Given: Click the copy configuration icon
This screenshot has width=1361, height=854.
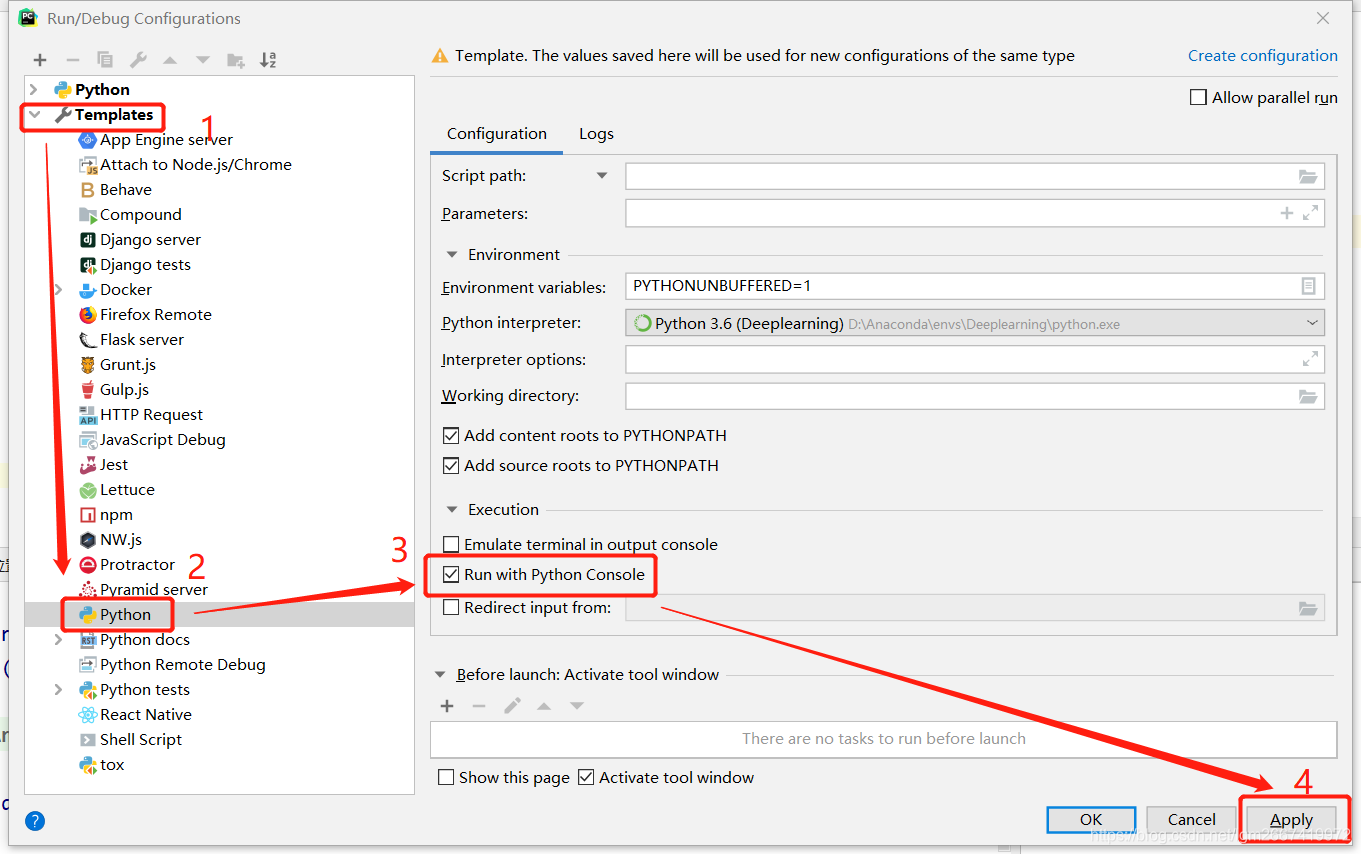Looking at the screenshot, I should pyautogui.click(x=105, y=60).
